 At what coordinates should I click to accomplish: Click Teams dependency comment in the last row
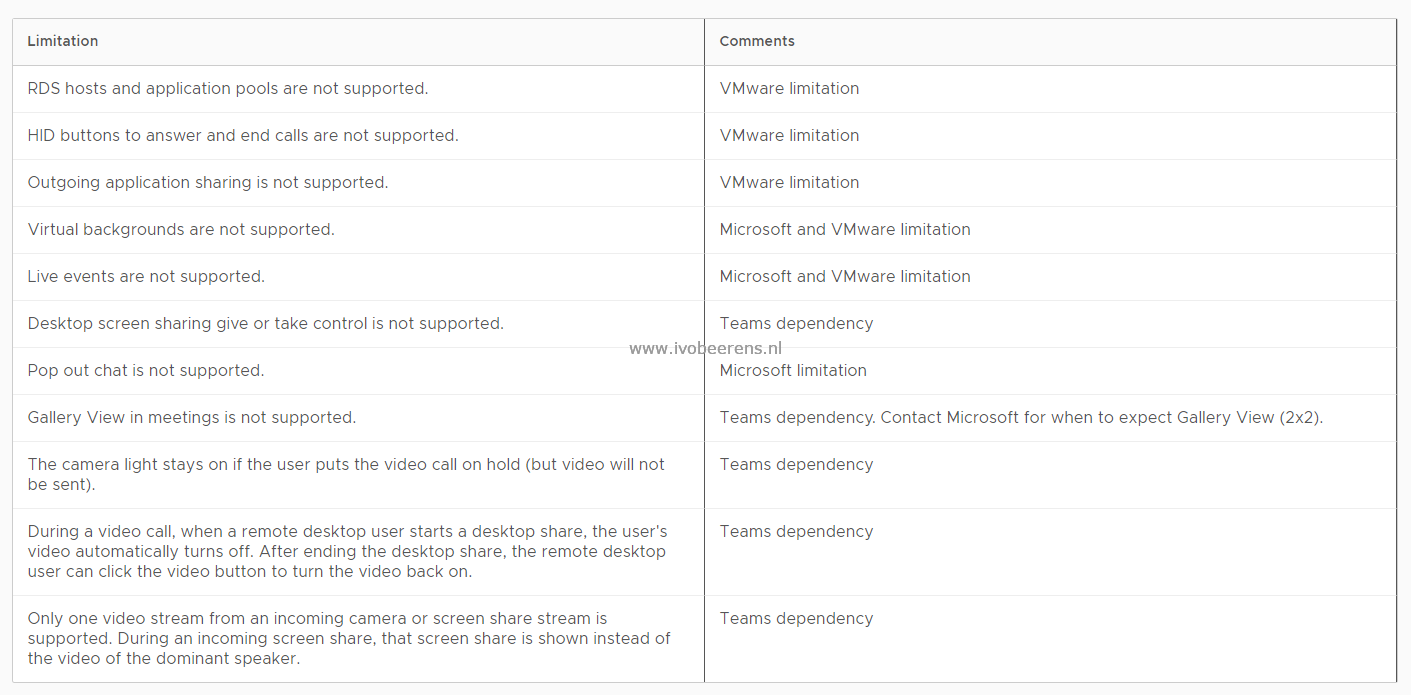pyautogui.click(x=796, y=618)
